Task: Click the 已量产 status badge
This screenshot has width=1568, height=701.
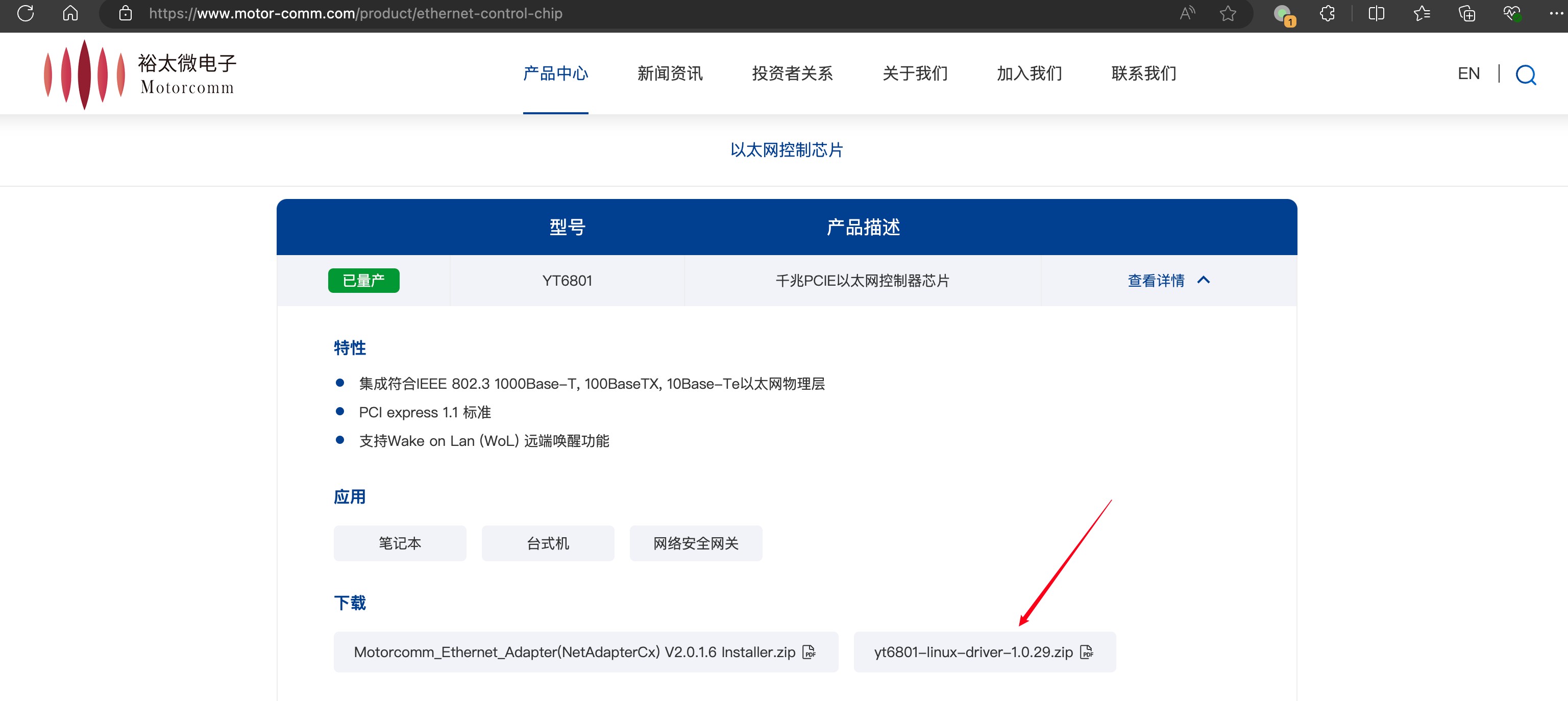Action: click(363, 281)
